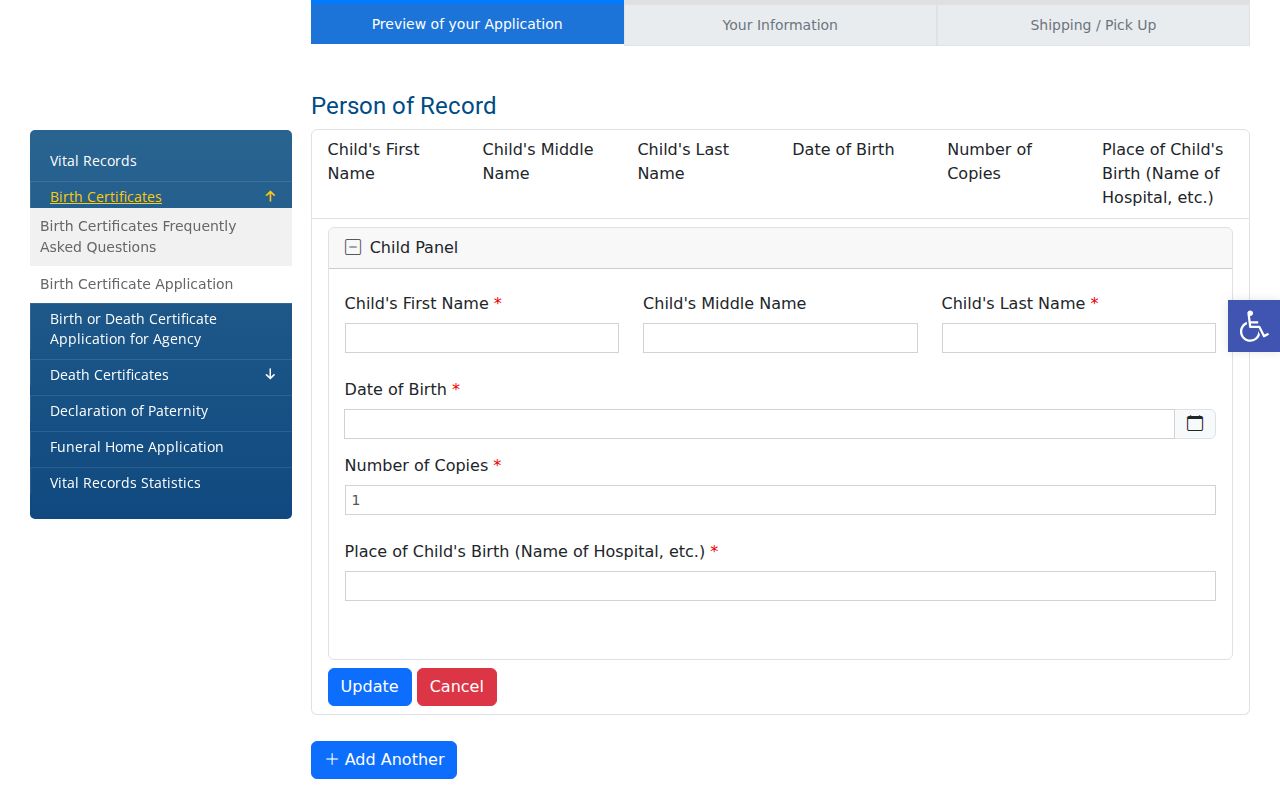Go to Shipping / Pick Up tab
This screenshot has width=1280, height=800.
click(x=1093, y=25)
